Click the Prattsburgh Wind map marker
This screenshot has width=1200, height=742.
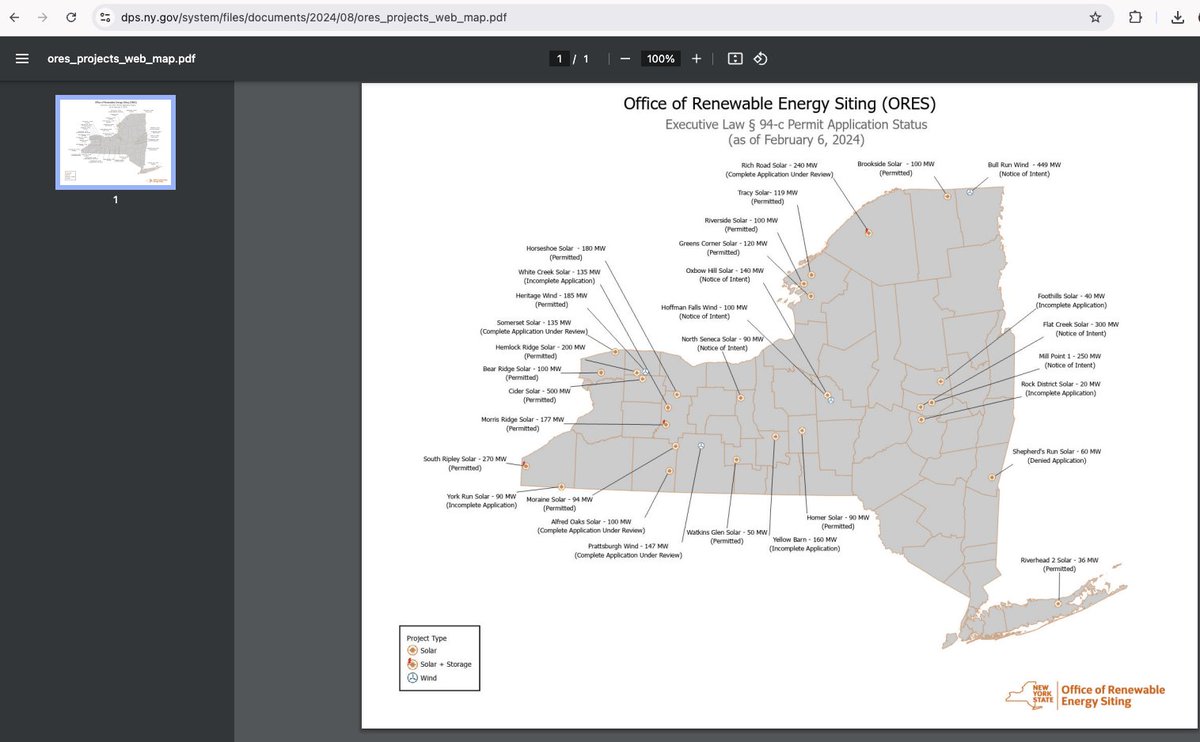coord(701,446)
